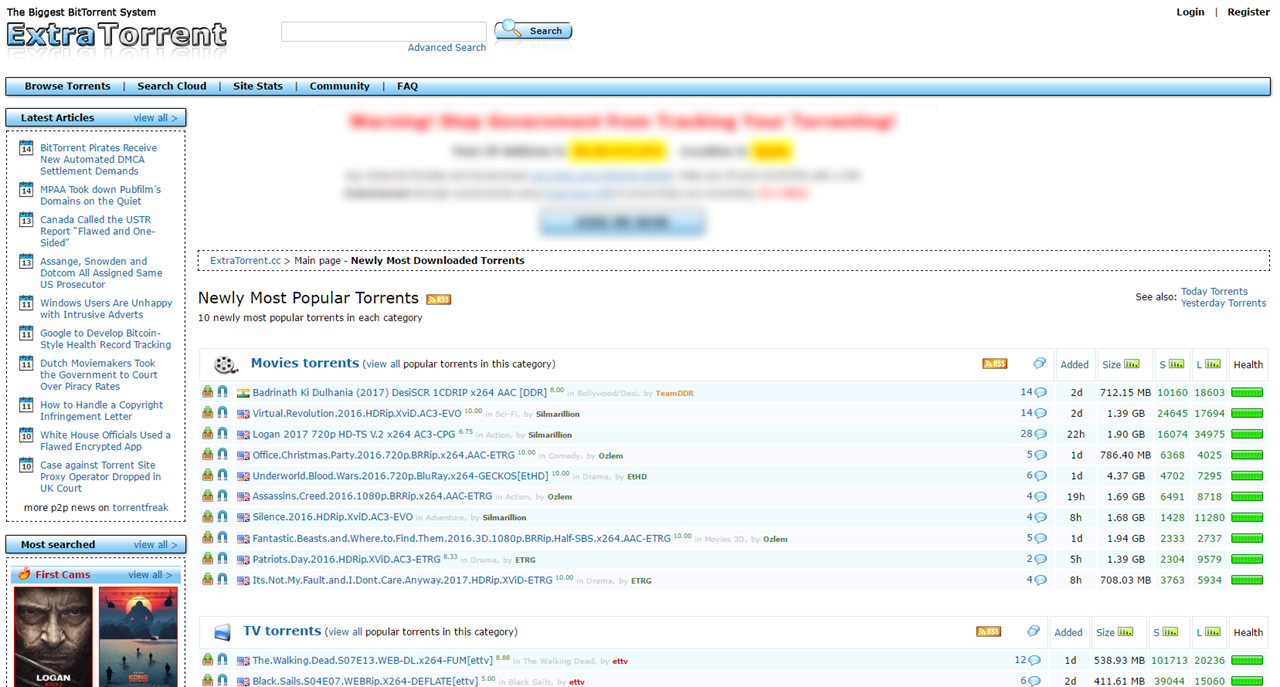Download torrent icon for Fantastic.Beasts 3D row
This screenshot has height=687, width=1280.
click(207, 538)
